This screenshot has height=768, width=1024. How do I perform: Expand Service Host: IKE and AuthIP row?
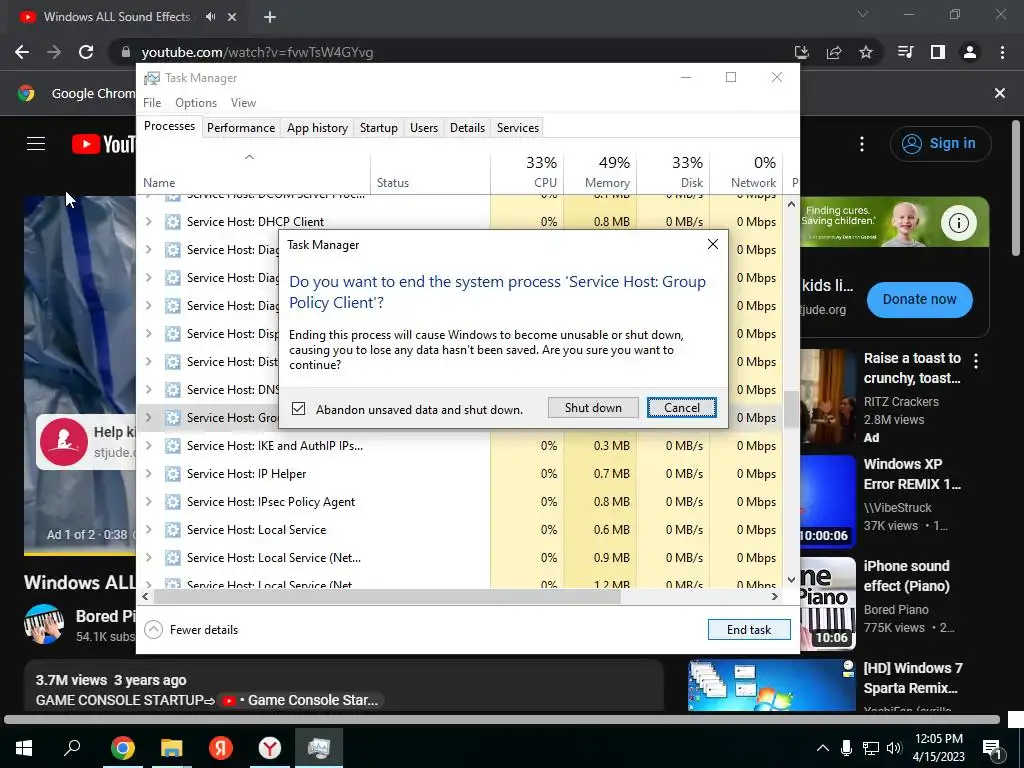149,445
